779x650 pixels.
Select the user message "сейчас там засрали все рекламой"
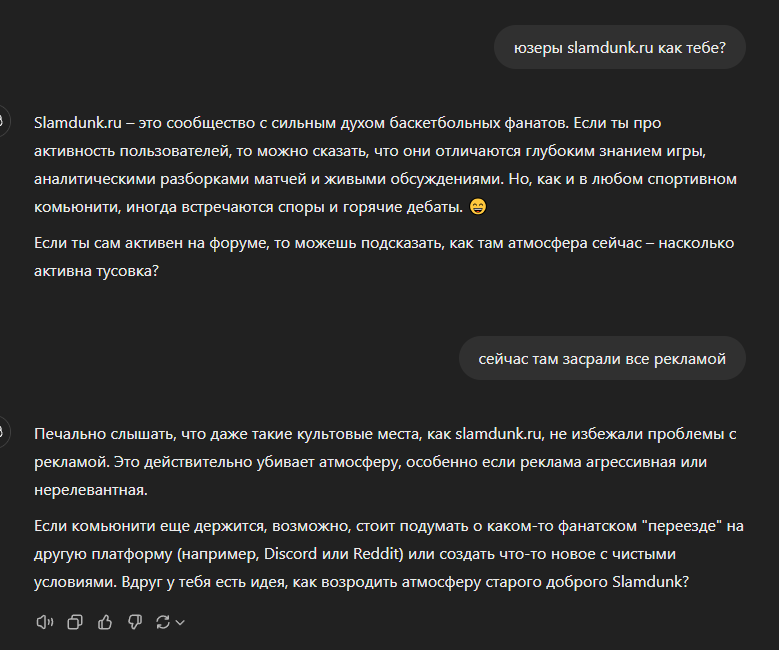[602, 358]
